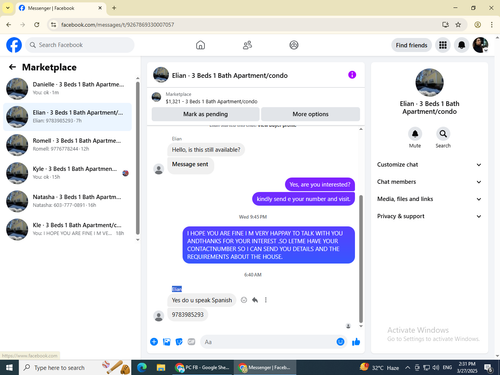The image size is (500, 375).
Task: Open Danielle's apartment conversation
Action: [67, 89]
